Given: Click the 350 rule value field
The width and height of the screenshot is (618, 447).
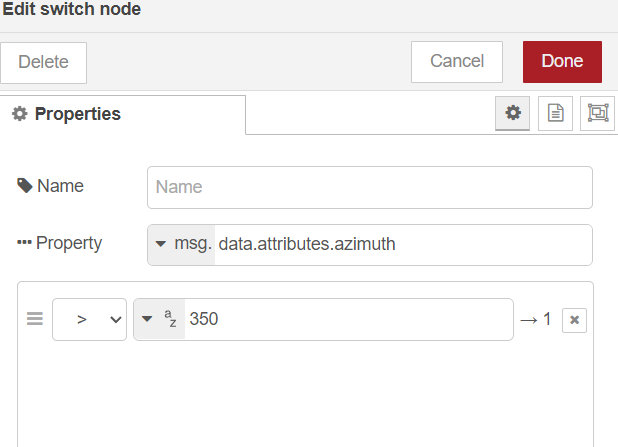Looking at the screenshot, I should [x=348, y=319].
